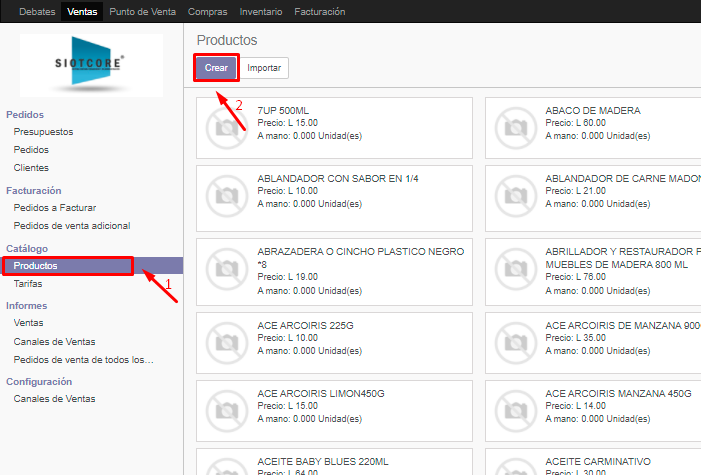This screenshot has height=475, width=701.
Task: Open the Facturación top menu
Action: pos(320,12)
